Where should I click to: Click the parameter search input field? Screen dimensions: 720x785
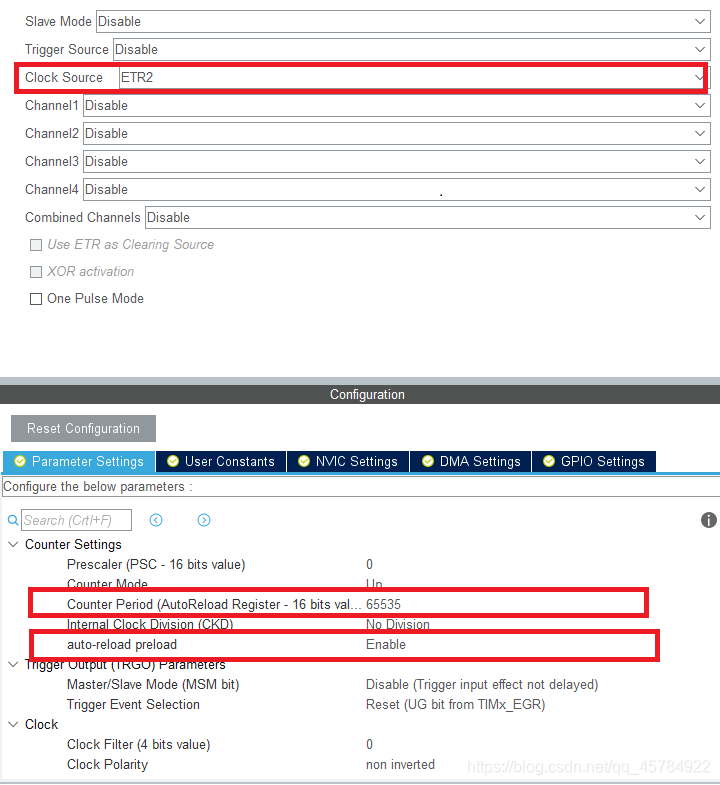coord(76,520)
